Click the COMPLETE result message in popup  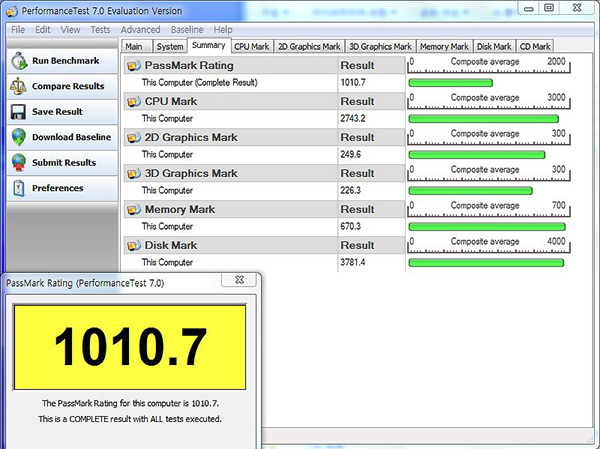point(130,419)
